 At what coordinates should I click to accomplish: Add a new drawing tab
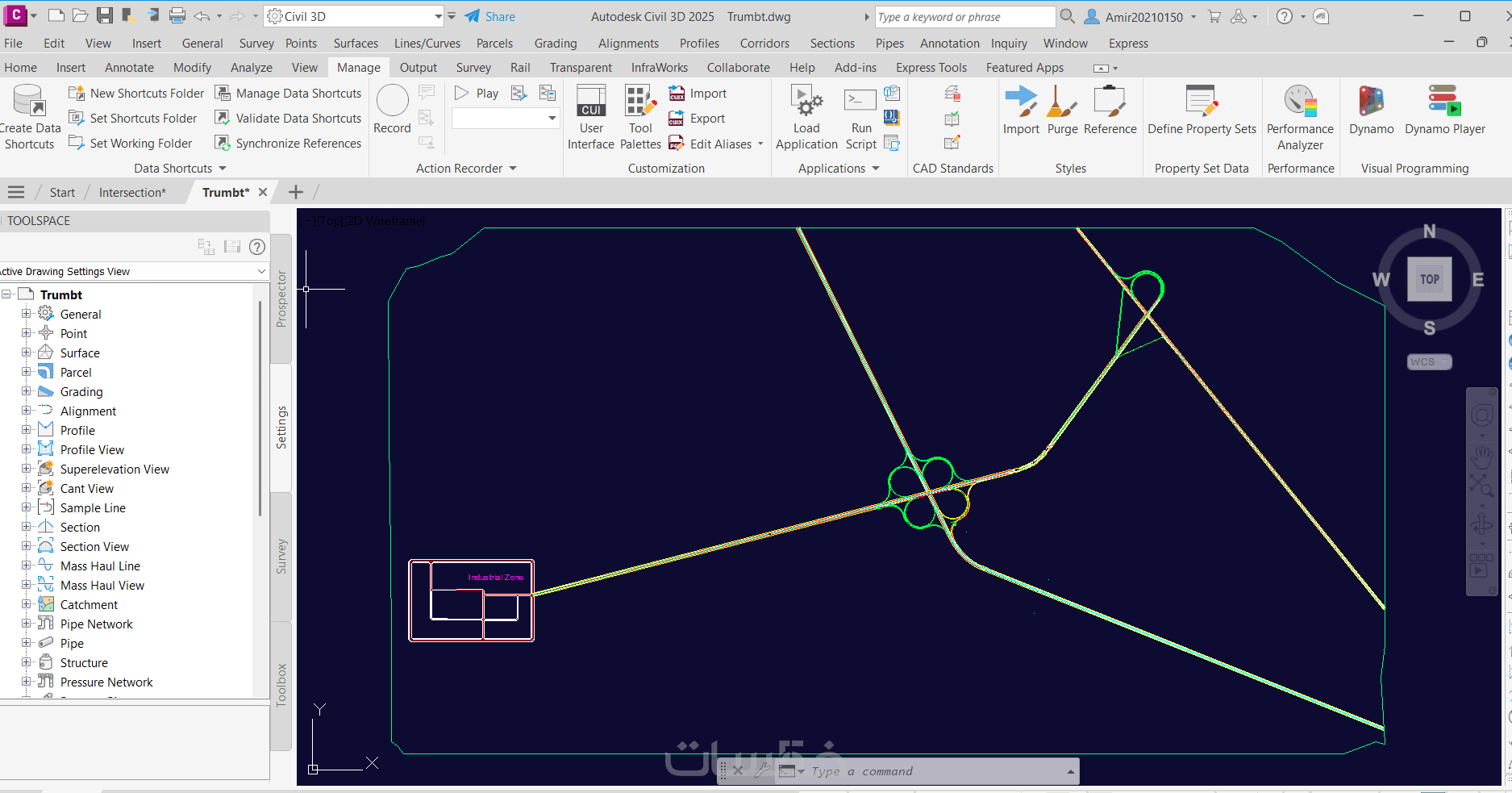click(296, 192)
